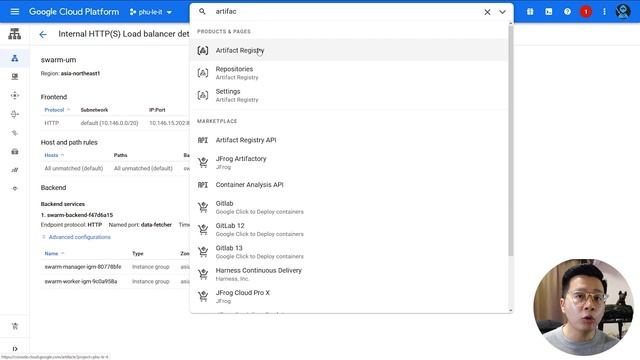Click cart icon beside Gitlab 13
This screenshot has height=360, width=640.
point(203,252)
